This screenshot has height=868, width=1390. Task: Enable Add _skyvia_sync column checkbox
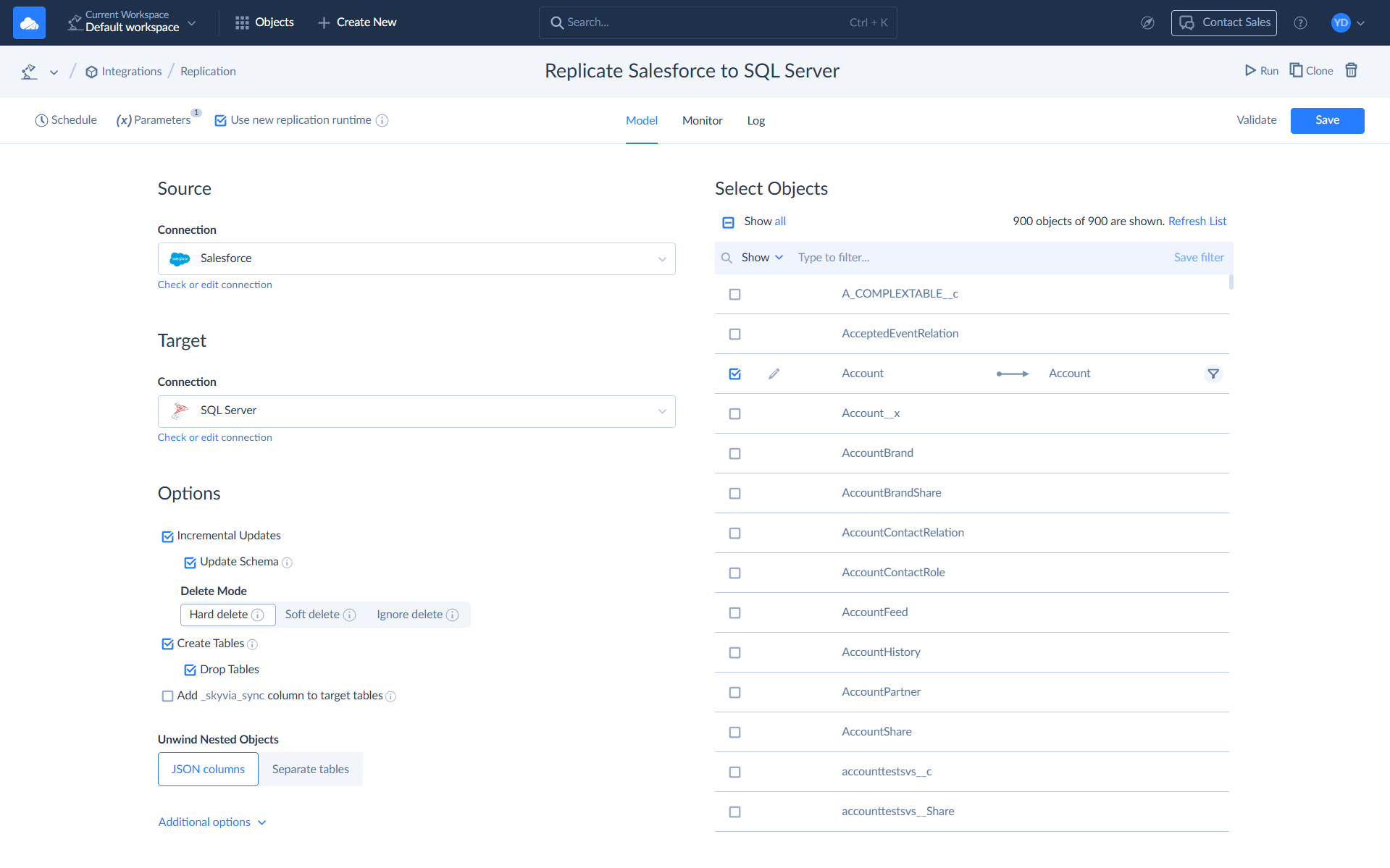click(x=167, y=696)
